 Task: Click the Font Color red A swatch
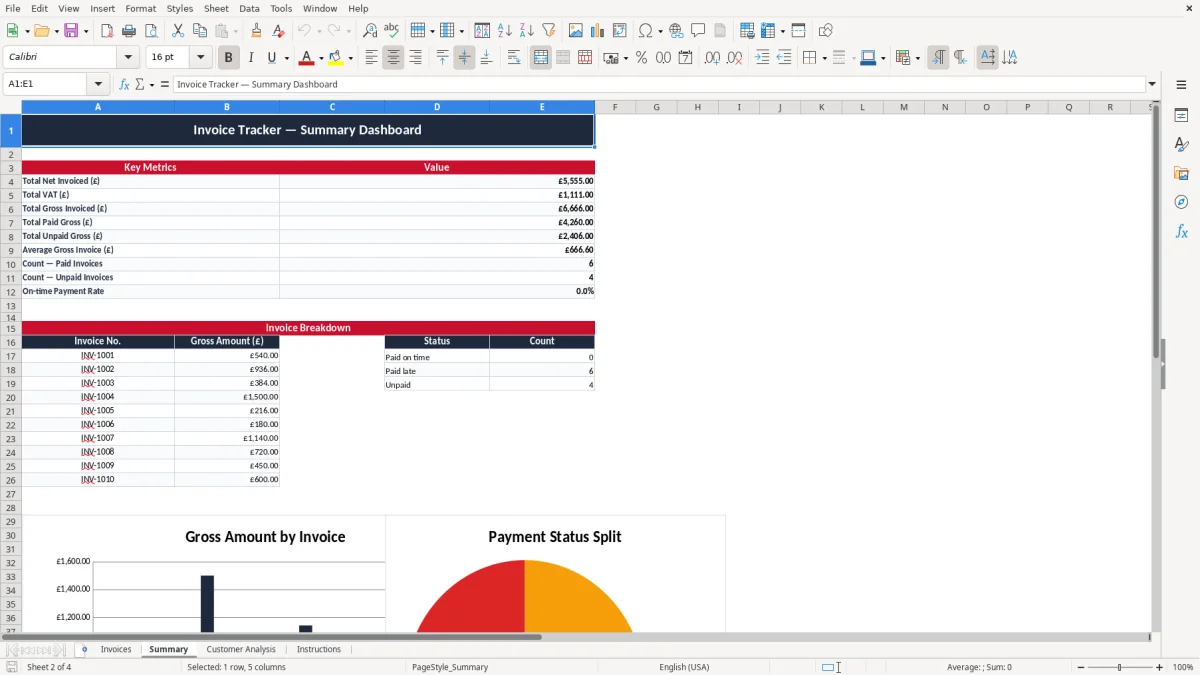[x=307, y=58]
